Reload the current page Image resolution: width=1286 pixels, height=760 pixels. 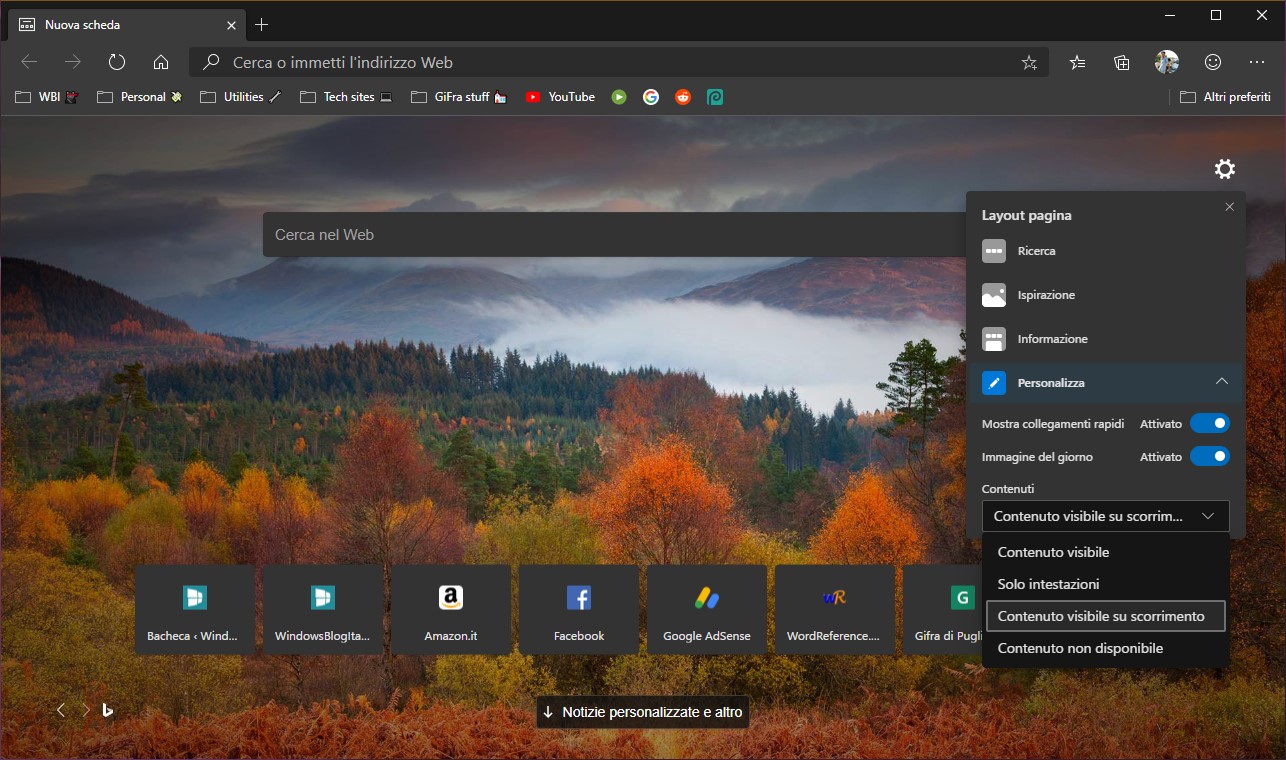click(x=117, y=62)
